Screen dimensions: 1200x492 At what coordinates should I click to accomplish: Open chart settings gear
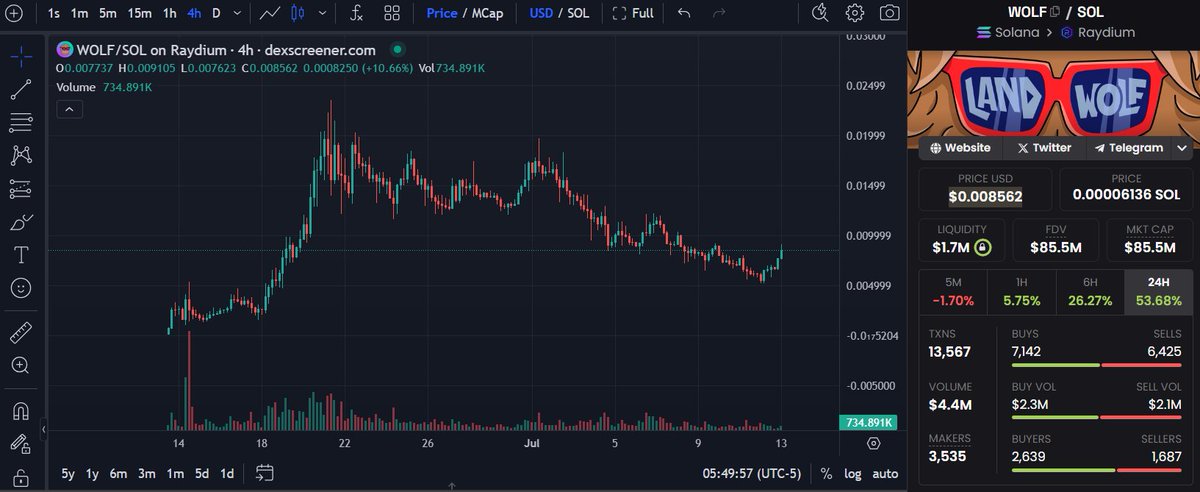855,13
